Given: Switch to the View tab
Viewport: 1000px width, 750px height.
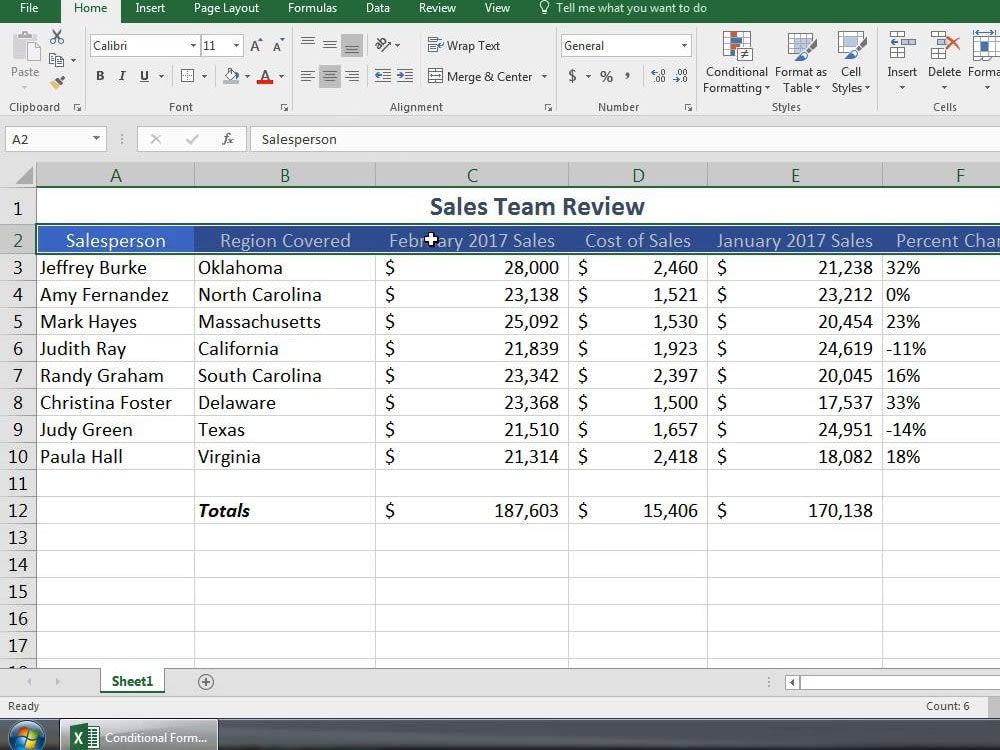Looking at the screenshot, I should click(497, 8).
